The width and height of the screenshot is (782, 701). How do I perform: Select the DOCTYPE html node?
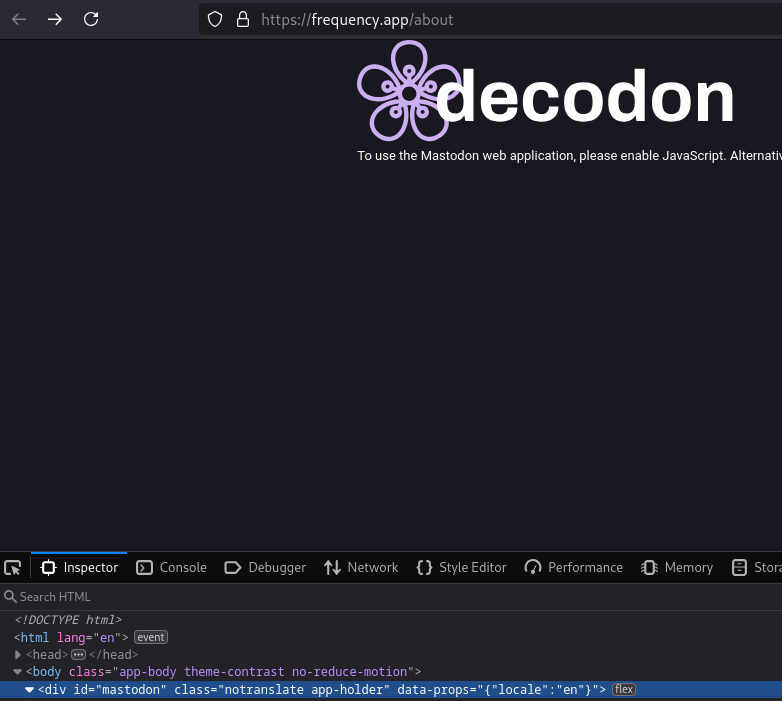(x=68, y=620)
